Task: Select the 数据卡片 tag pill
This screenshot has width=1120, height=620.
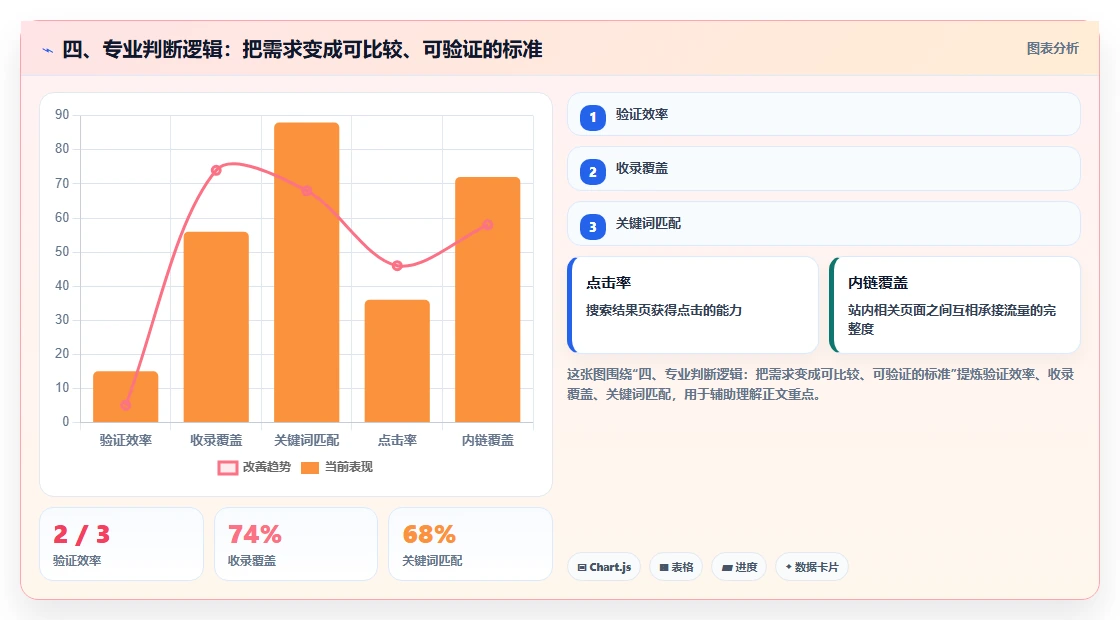Action: 811,567
